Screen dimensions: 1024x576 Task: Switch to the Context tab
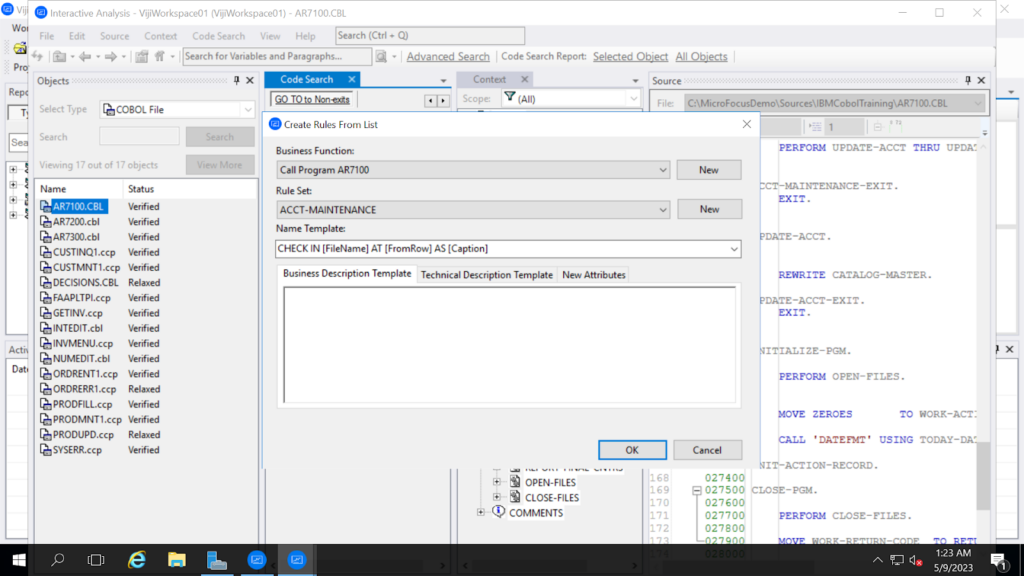(x=489, y=80)
